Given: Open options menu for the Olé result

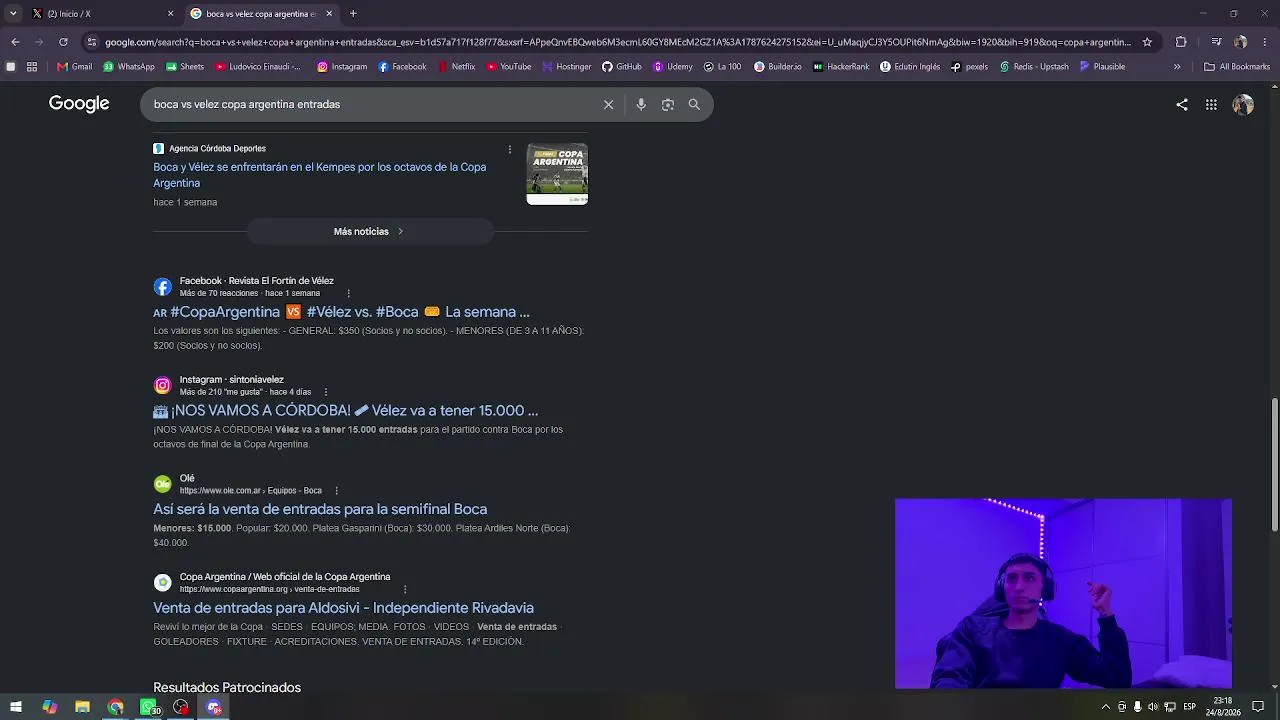Looking at the screenshot, I should [x=336, y=491].
